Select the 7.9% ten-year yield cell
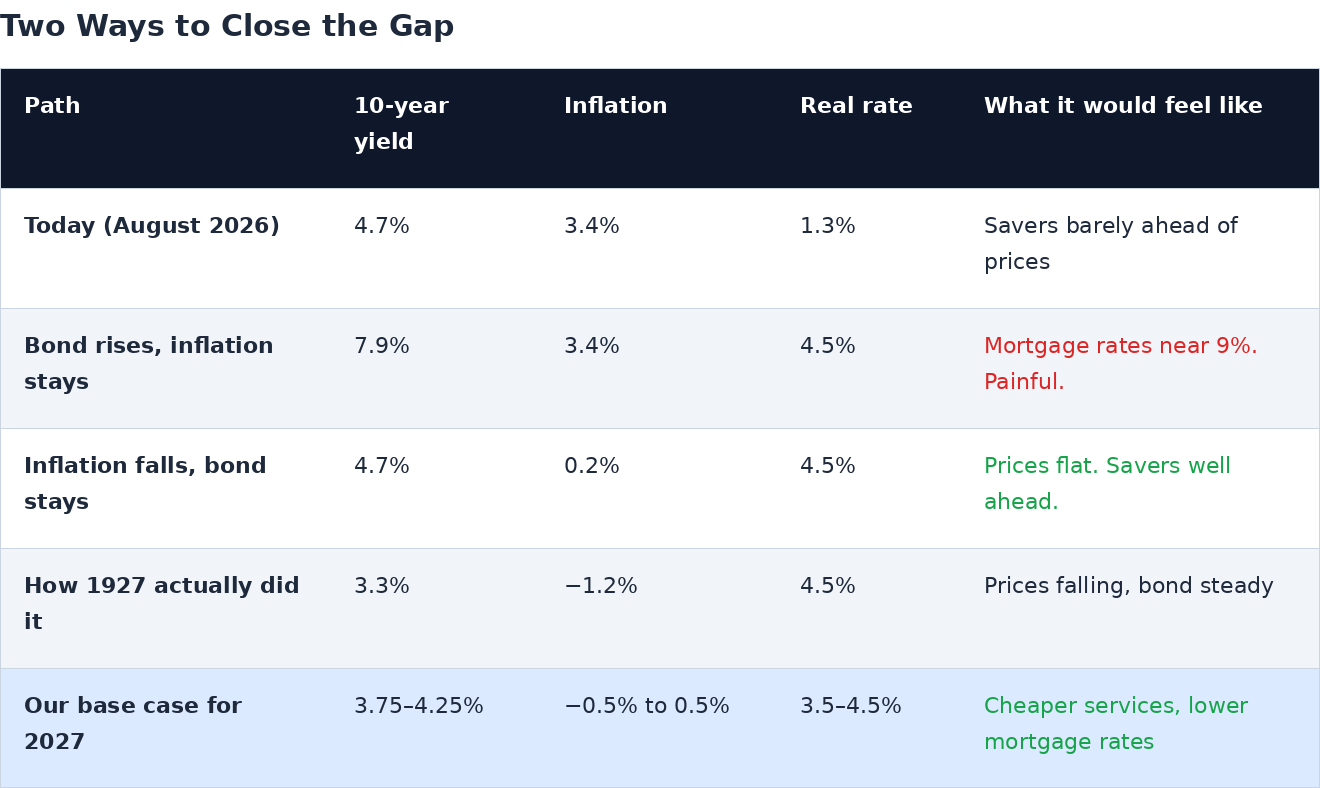 (x=382, y=347)
